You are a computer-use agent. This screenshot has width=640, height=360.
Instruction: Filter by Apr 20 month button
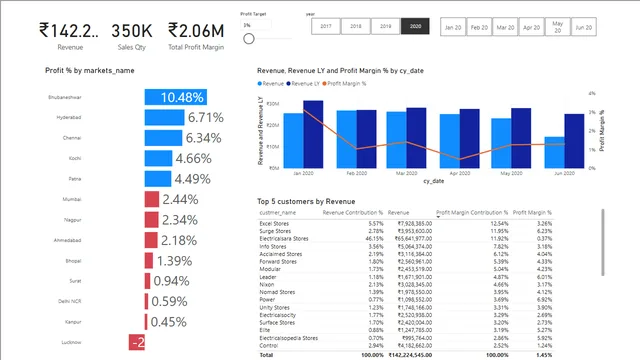click(x=531, y=27)
